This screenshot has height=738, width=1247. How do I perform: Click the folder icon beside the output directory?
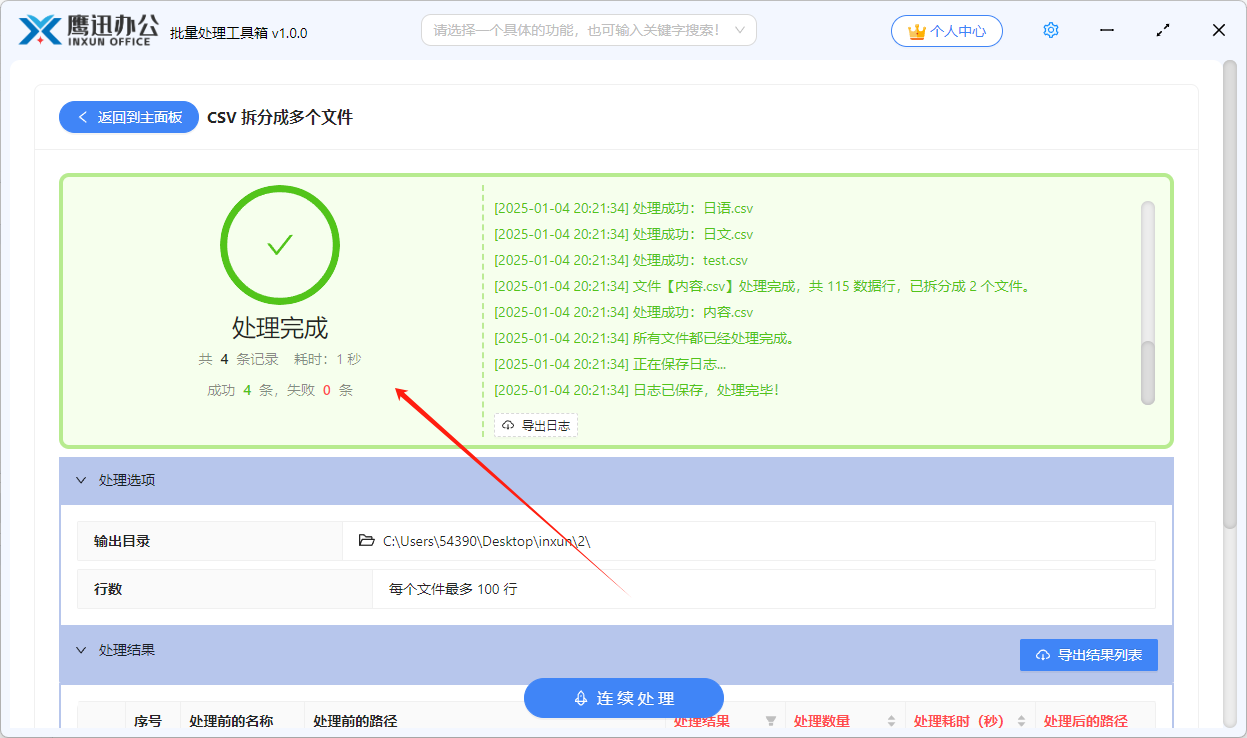point(366,540)
